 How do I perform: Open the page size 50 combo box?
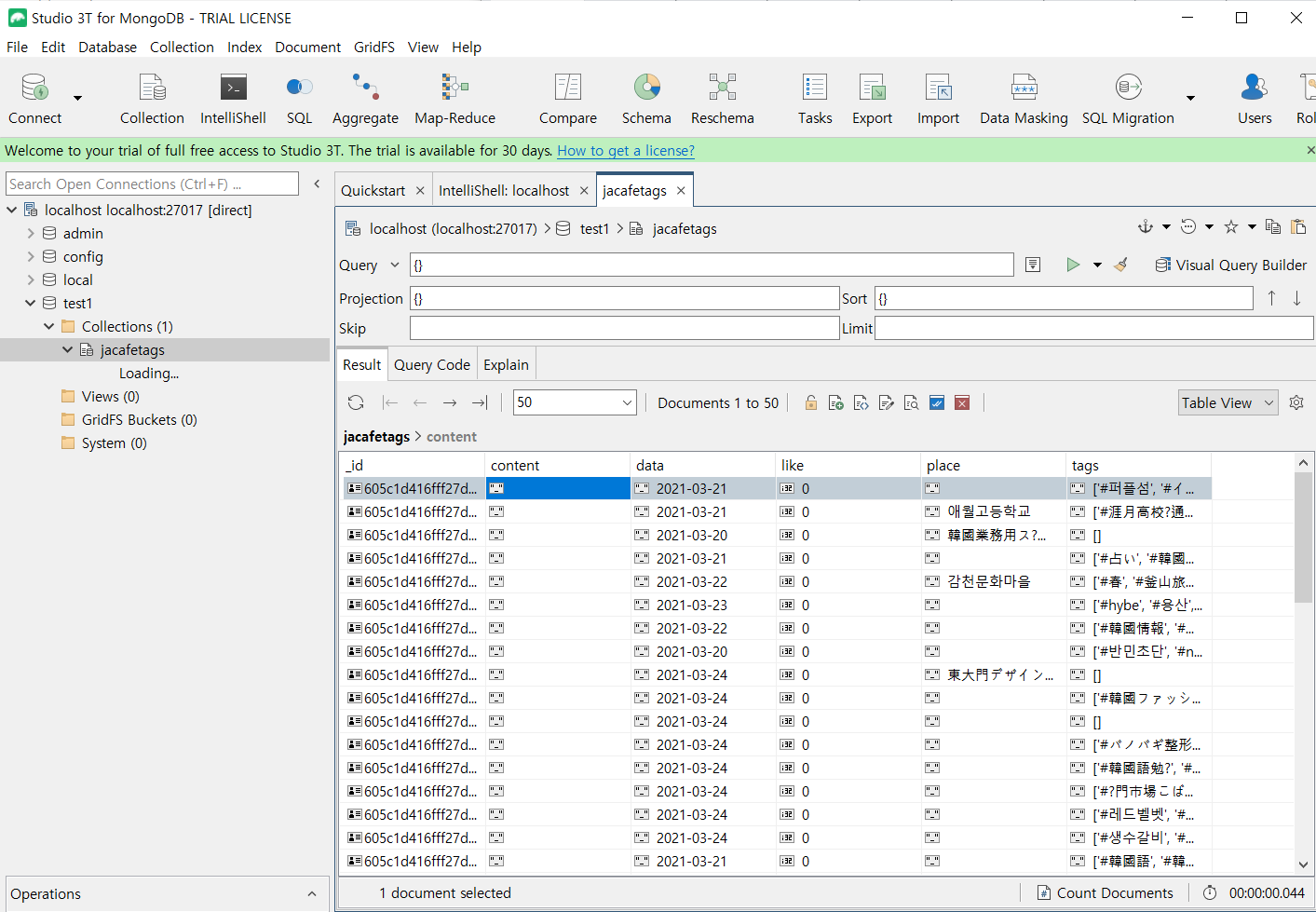coord(575,402)
